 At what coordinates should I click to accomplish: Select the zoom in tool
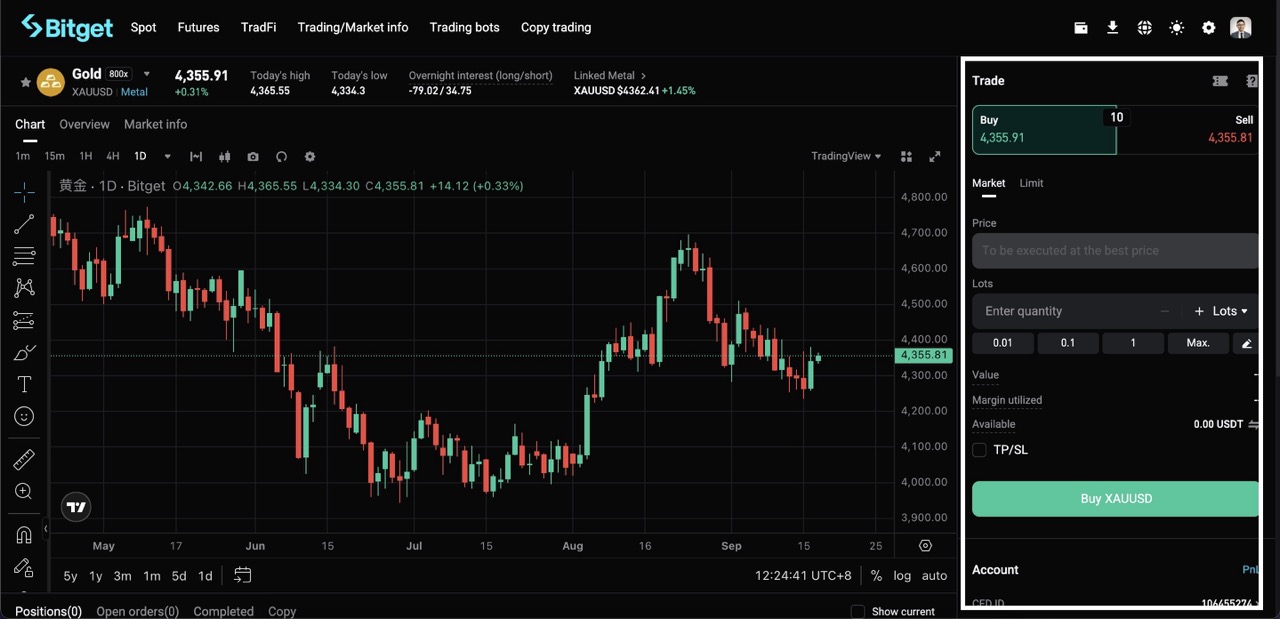24,491
